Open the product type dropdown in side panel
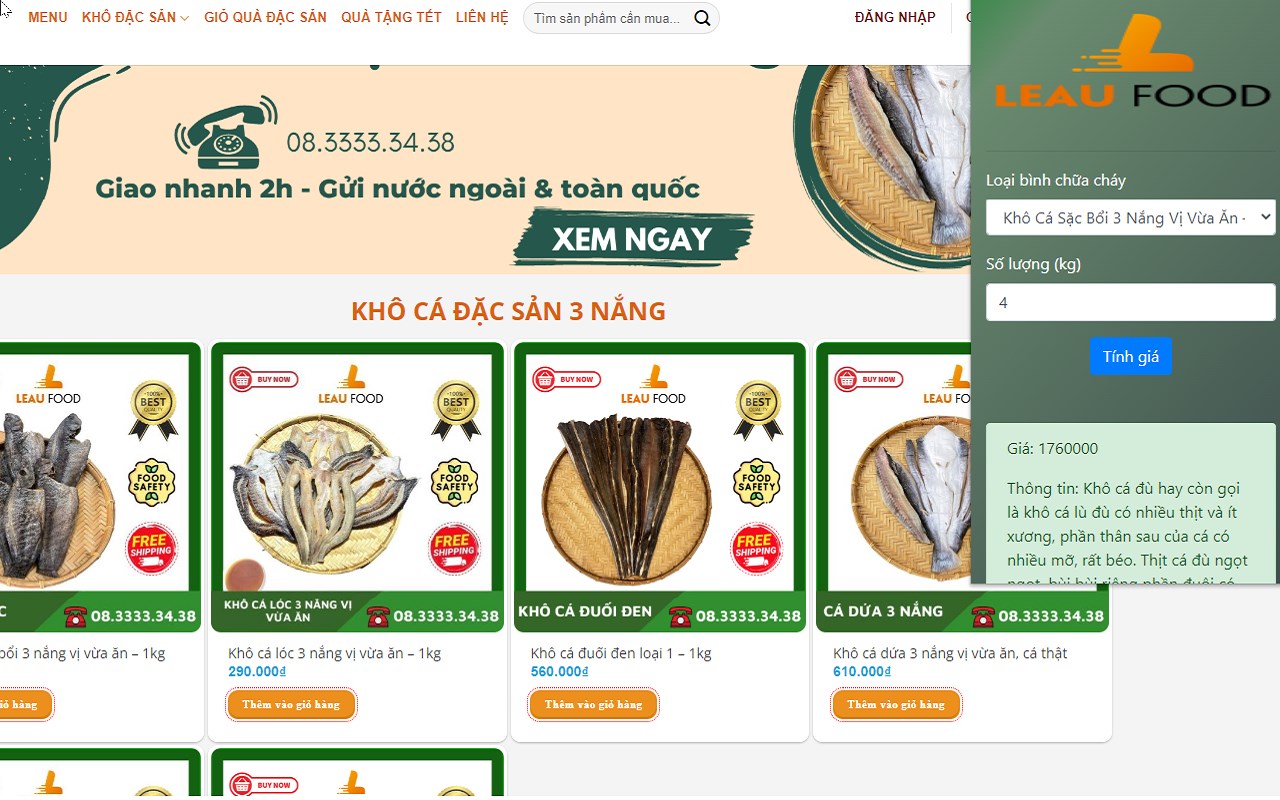The height and width of the screenshot is (800, 1280). (x=1131, y=217)
